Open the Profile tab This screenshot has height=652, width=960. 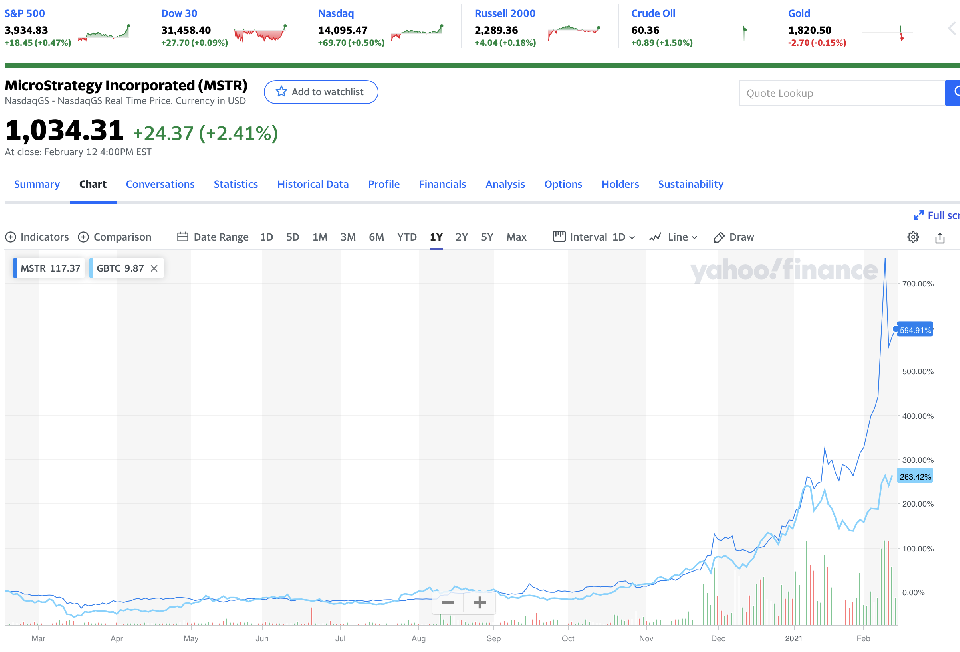coord(384,184)
